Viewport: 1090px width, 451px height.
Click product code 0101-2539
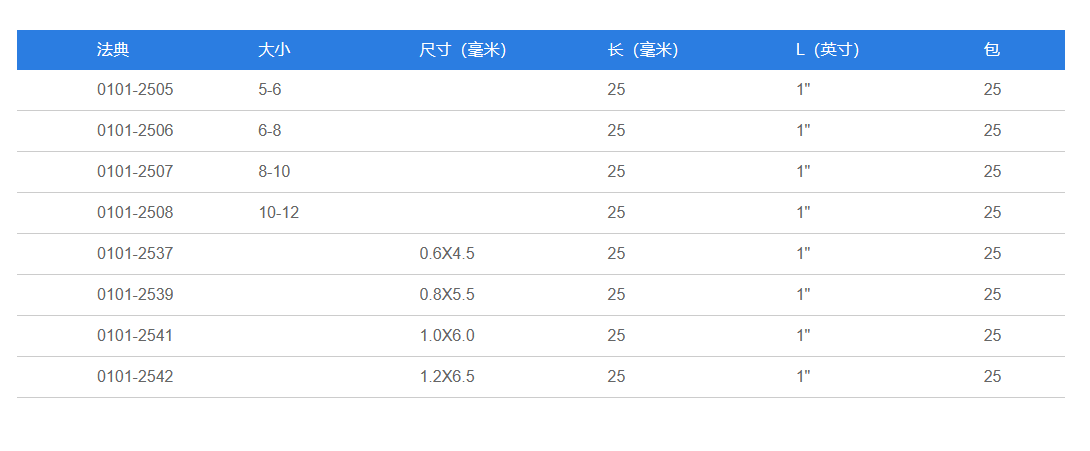pos(135,295)
